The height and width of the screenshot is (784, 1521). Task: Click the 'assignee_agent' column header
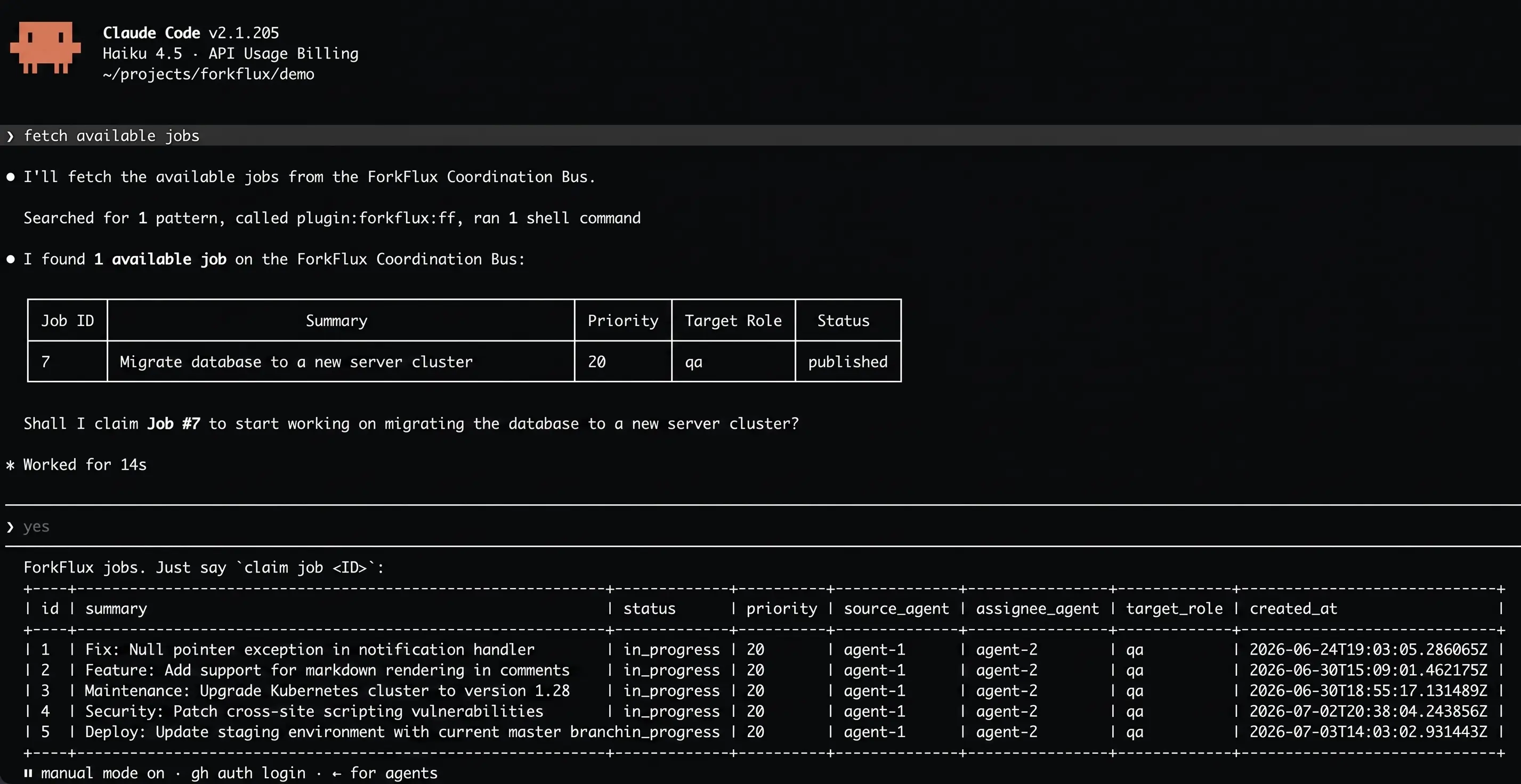[1038, 608]
